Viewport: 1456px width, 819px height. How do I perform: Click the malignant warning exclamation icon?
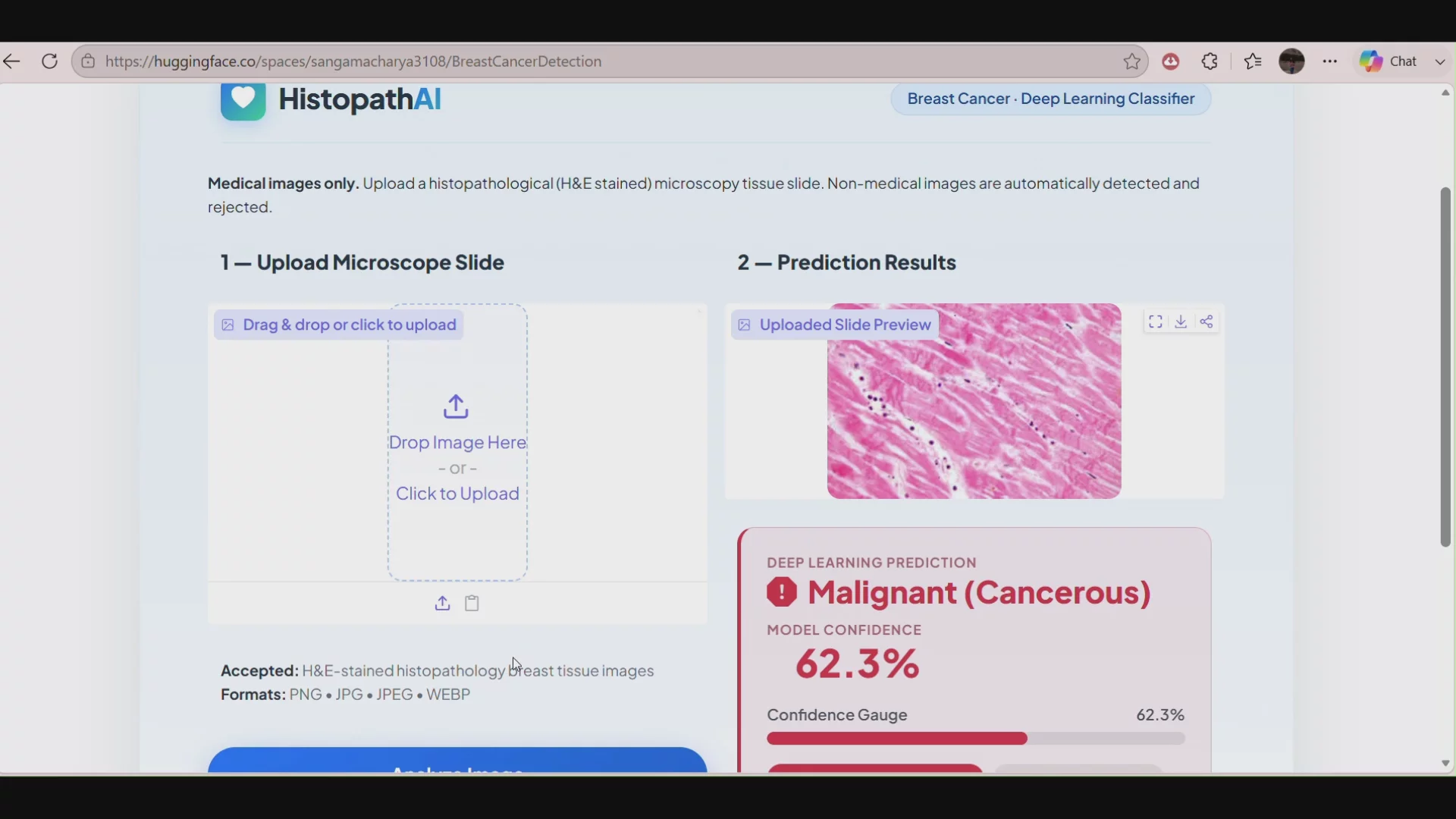pos(782,592)
